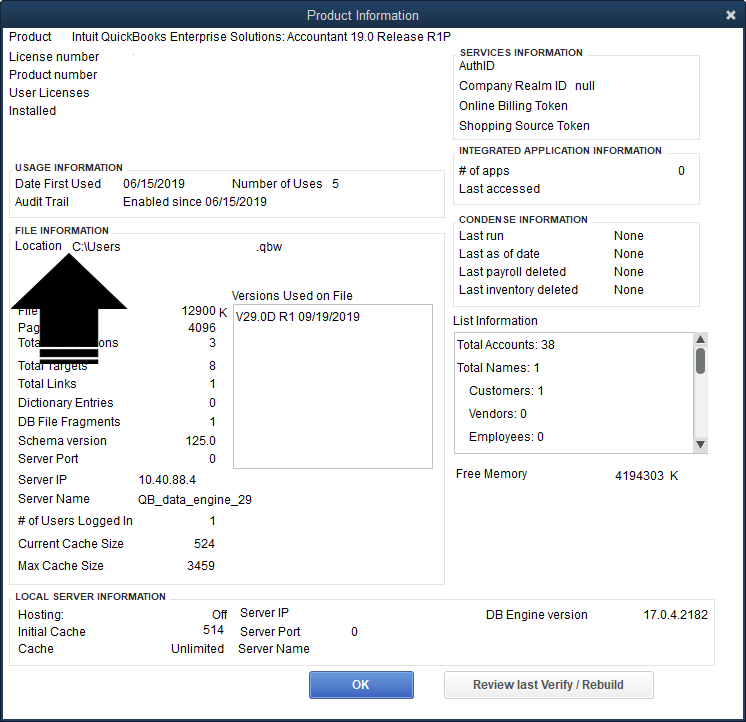The image size is (746, 722).
Task: Click List Information scrollbar thumb
Action: pyautogui.click(x=700, y=361)
